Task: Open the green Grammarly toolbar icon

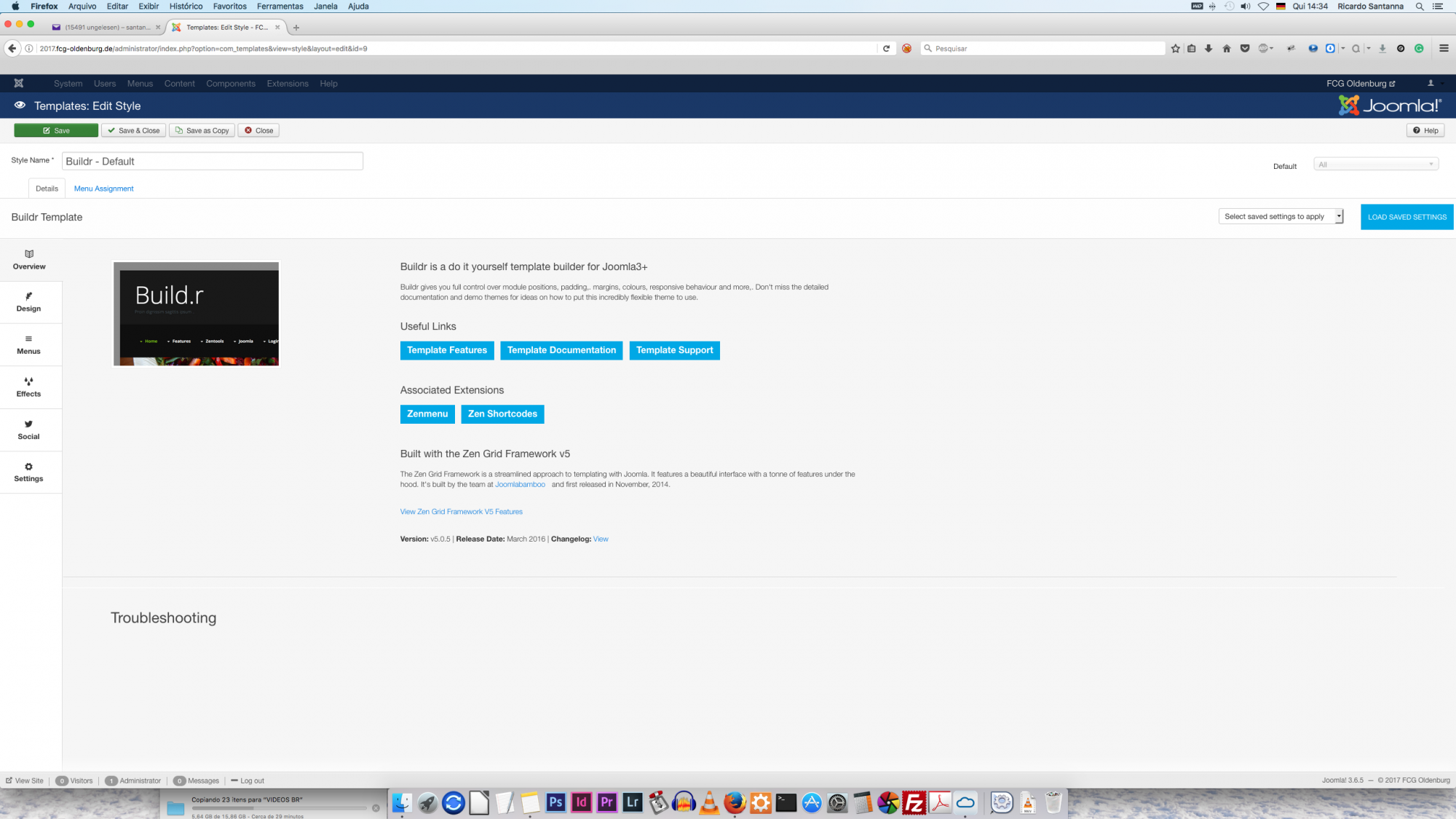Action: 1419,49
